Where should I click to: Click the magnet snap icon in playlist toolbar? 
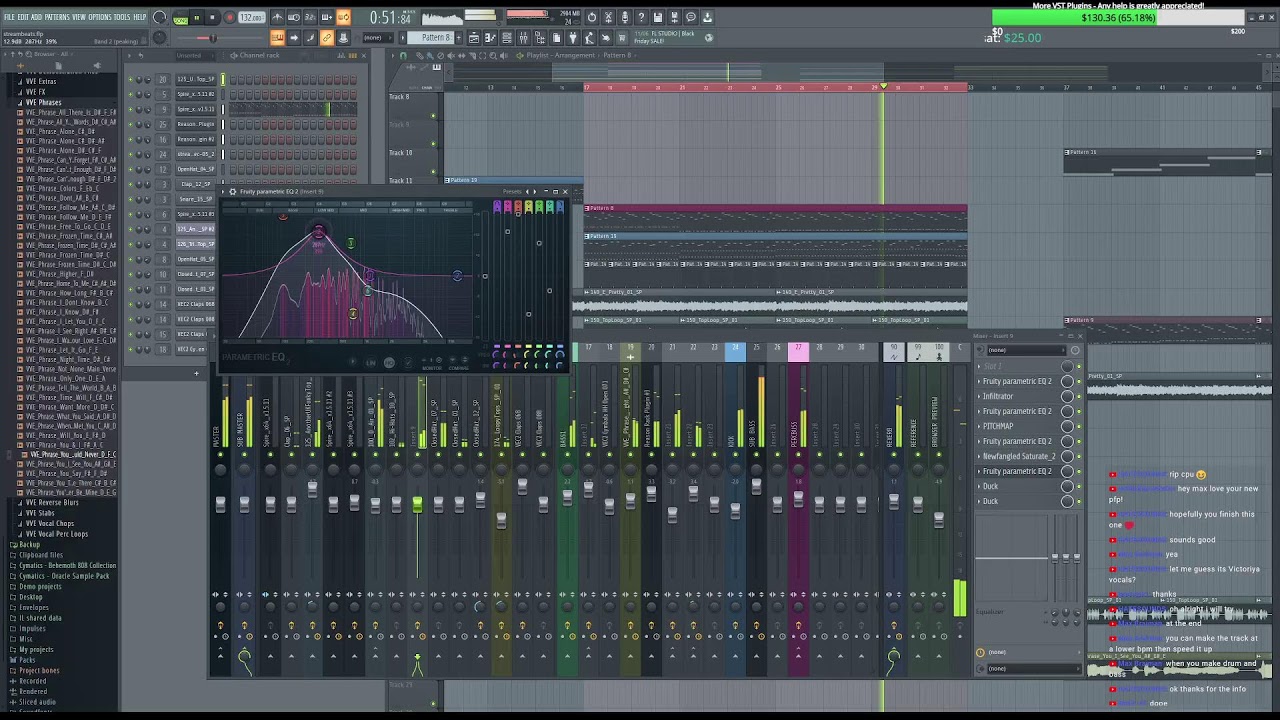coord(403,56)
